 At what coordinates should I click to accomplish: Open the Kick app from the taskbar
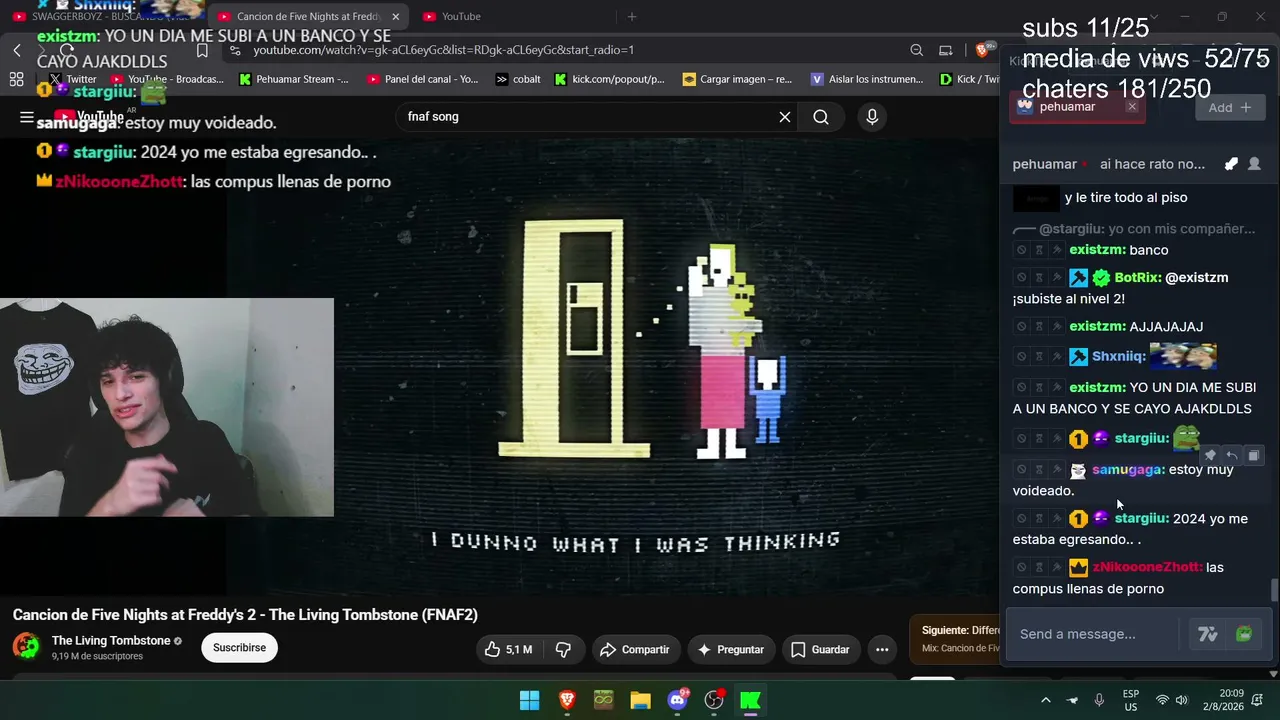[x=750, y=700]
